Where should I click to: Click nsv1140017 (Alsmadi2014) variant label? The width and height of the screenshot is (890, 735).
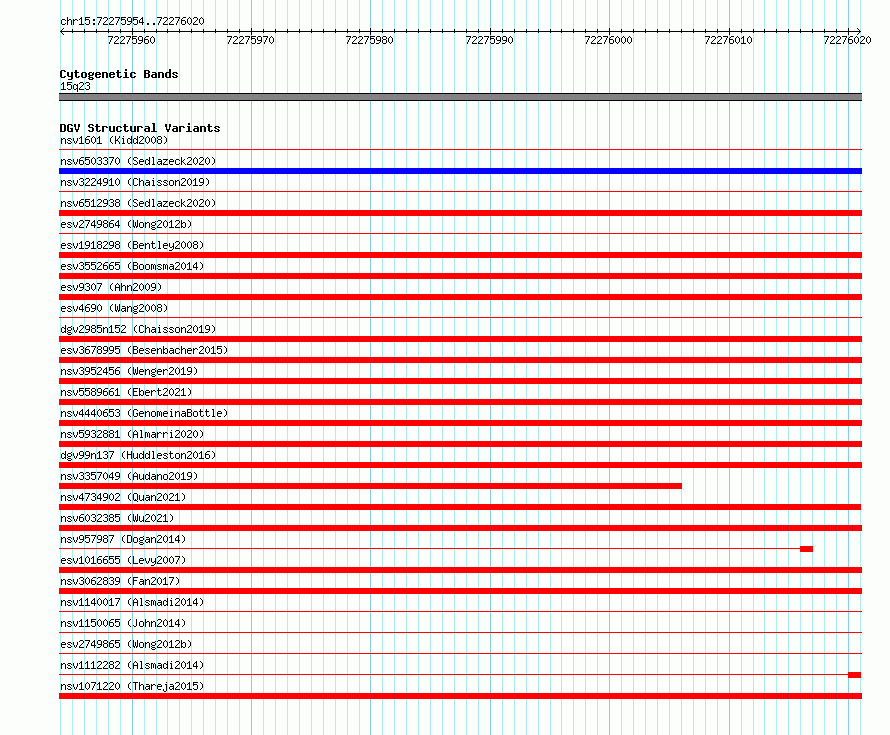[x=132, y=602]
